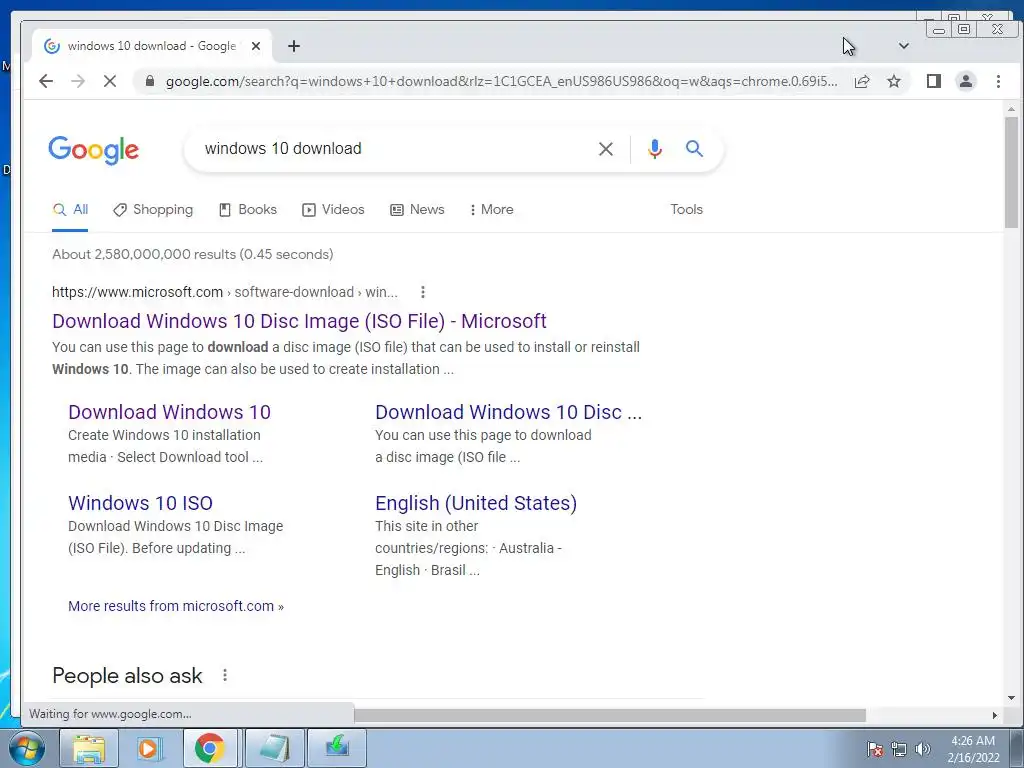Switch to Books results
The image size is (1024, 768).
click(248, 210)
